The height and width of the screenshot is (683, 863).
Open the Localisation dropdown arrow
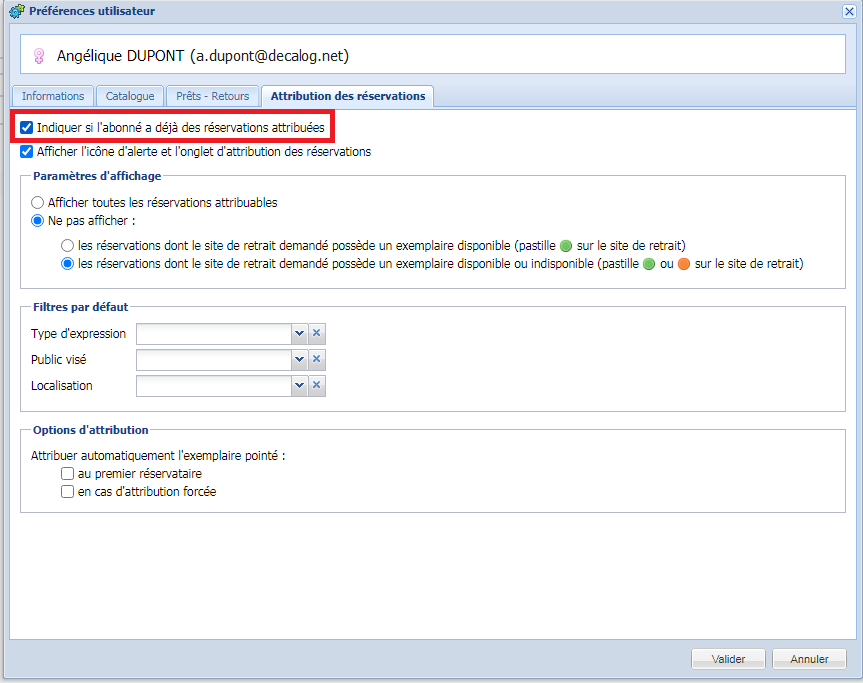(299, 385)
